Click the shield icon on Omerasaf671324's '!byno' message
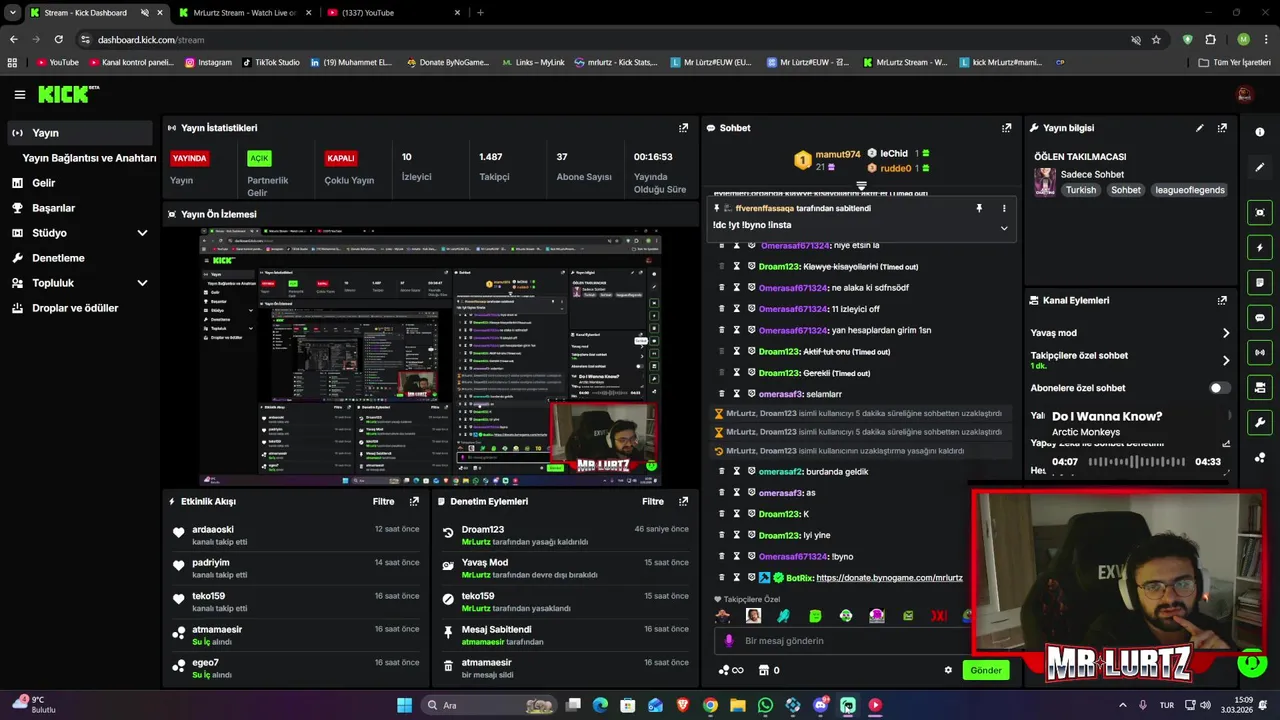The width and height of the screenshot is (1280, 720). [x=752, y=556]
